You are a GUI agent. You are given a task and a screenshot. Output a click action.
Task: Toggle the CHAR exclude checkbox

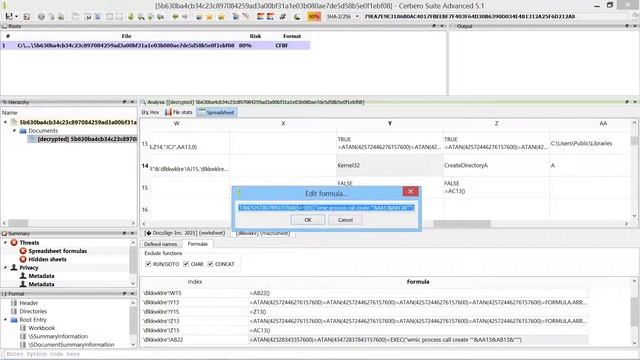[x=186, y=264]
